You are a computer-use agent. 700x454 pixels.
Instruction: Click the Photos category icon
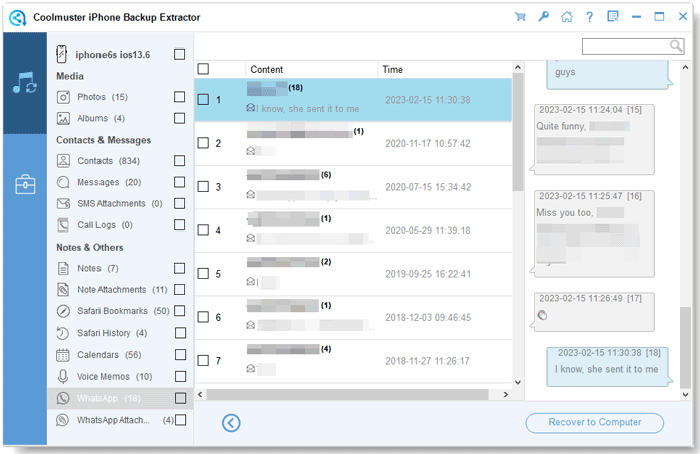(63, 97)
